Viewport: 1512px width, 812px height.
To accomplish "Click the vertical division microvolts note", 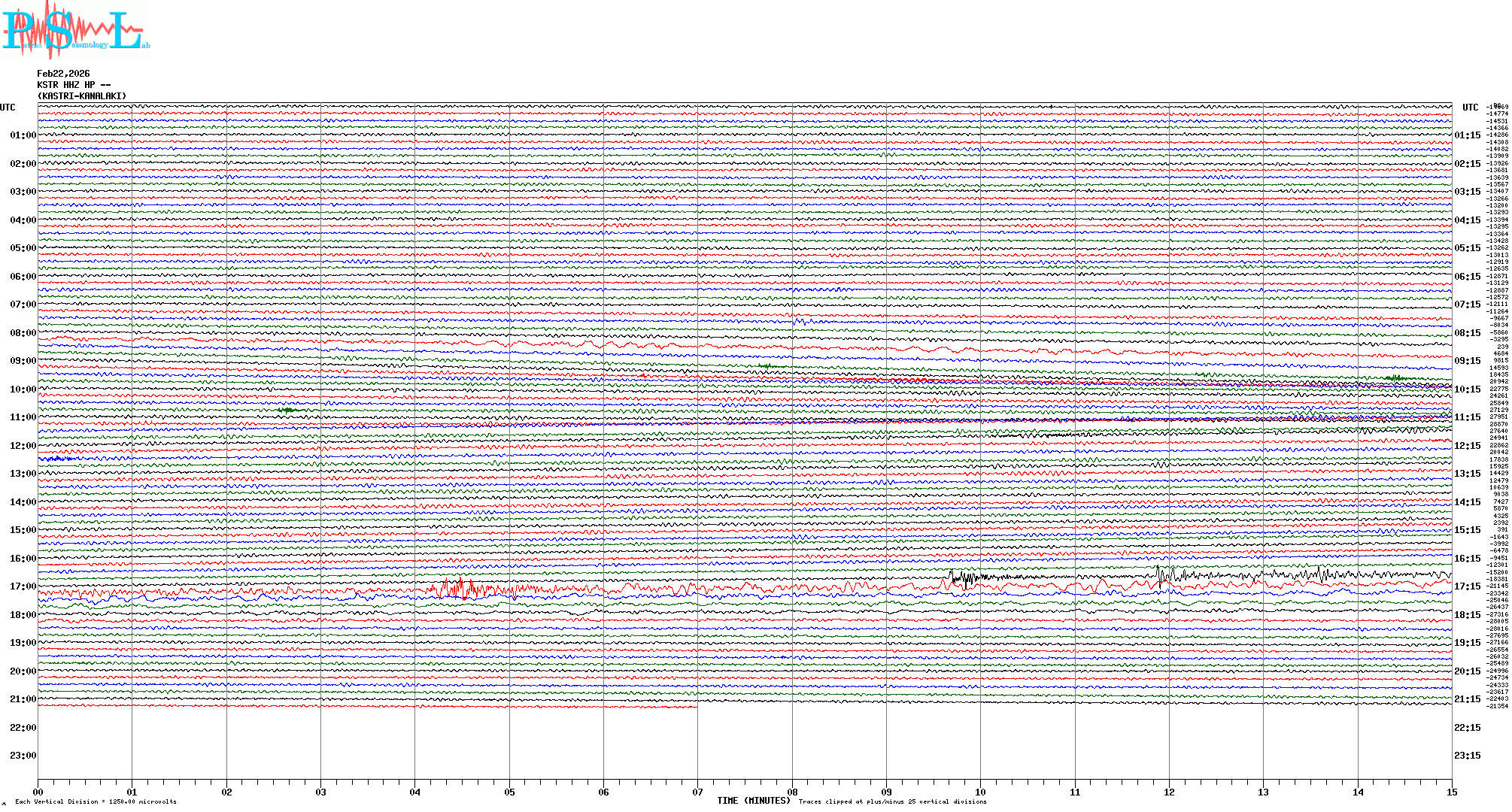I will [x=96, y=801].
